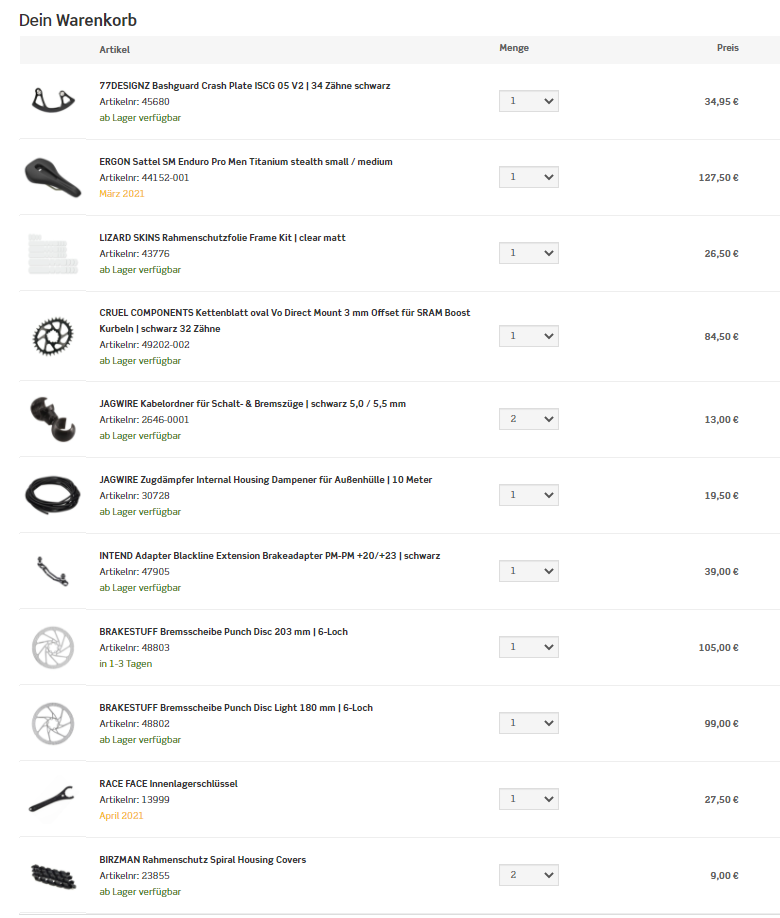
Task: Open the ERGON saddle product thumbnail
Action: tap(52, 178)
